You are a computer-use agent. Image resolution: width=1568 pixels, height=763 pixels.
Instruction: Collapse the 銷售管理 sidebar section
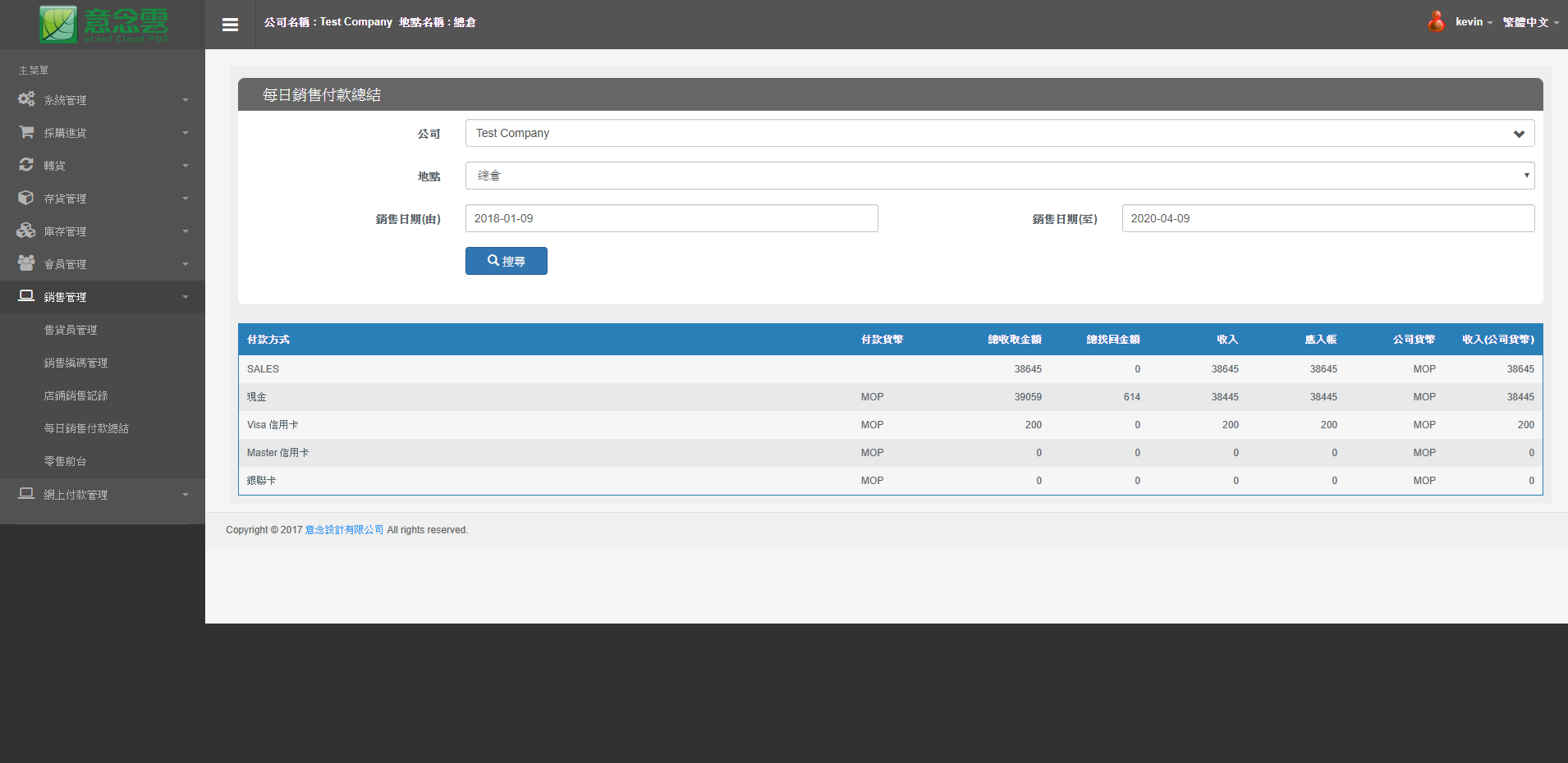tap(103, 297)
